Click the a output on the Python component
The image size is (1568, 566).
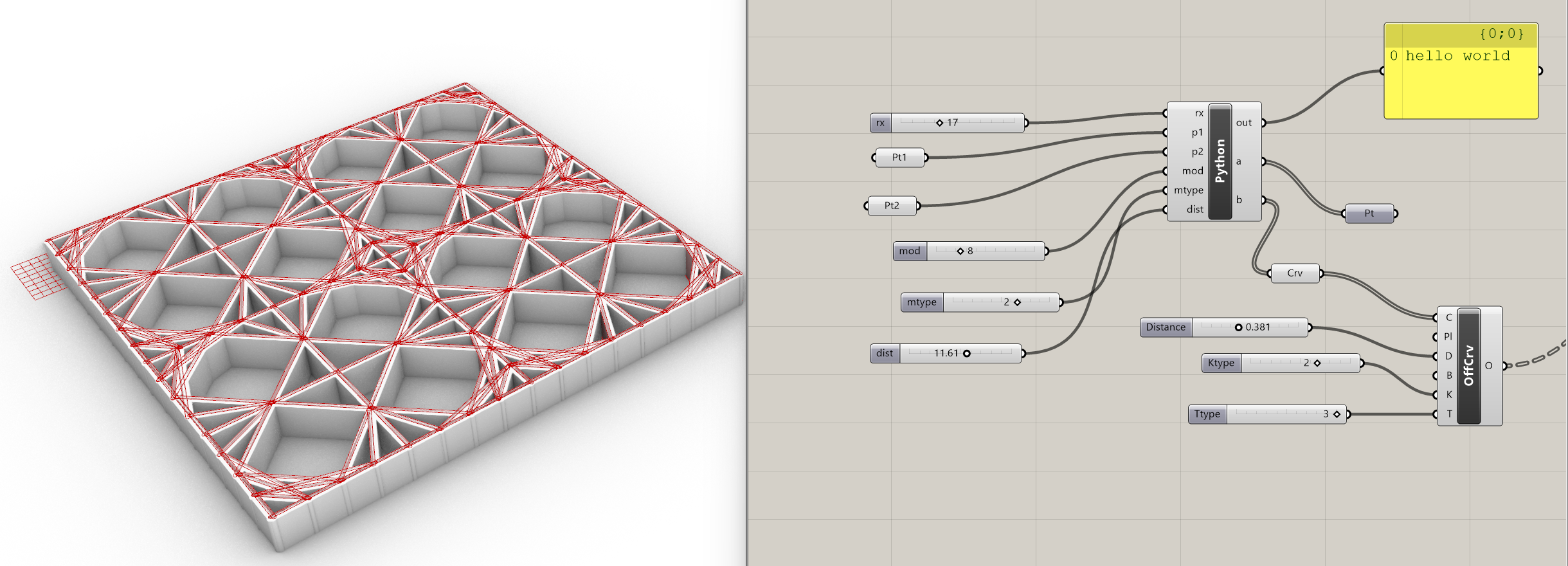click(1239, 161)
